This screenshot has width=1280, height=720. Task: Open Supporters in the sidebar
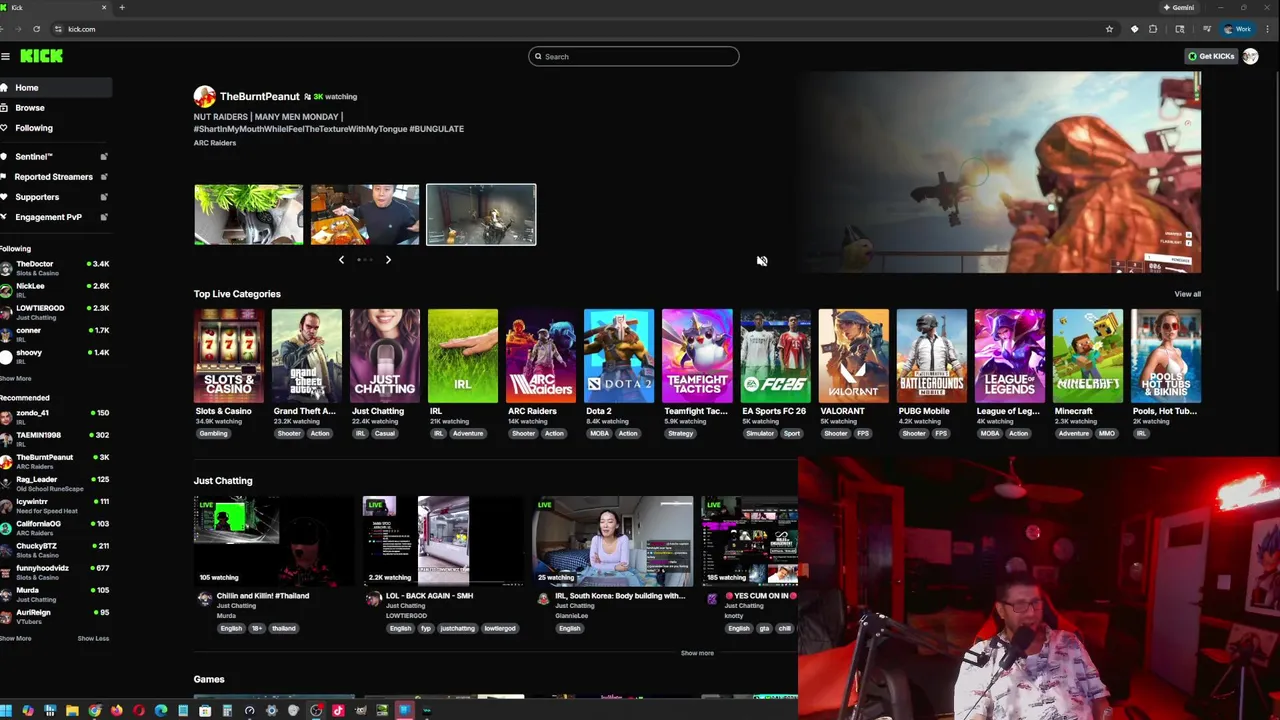click(37, 197)
